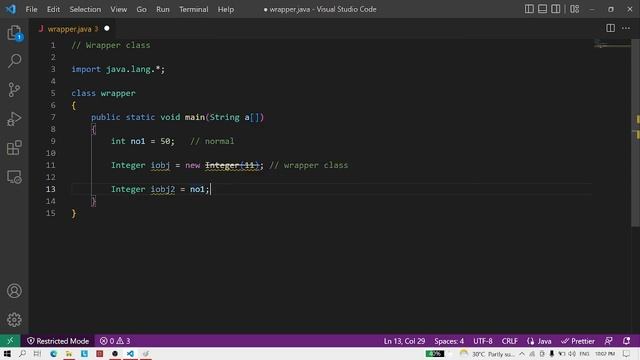
Task: Toggle the primary side bar layout icon
Action: pos(529,9)
